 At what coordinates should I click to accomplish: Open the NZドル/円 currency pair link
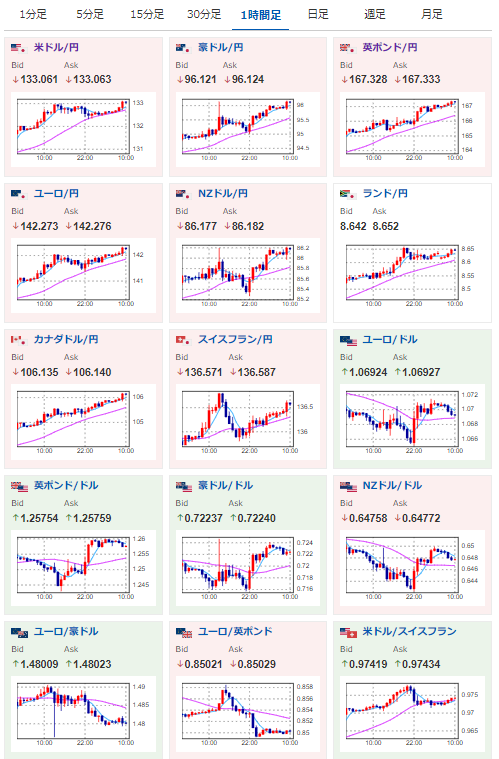pyautogui.click(x=223, y=194)
